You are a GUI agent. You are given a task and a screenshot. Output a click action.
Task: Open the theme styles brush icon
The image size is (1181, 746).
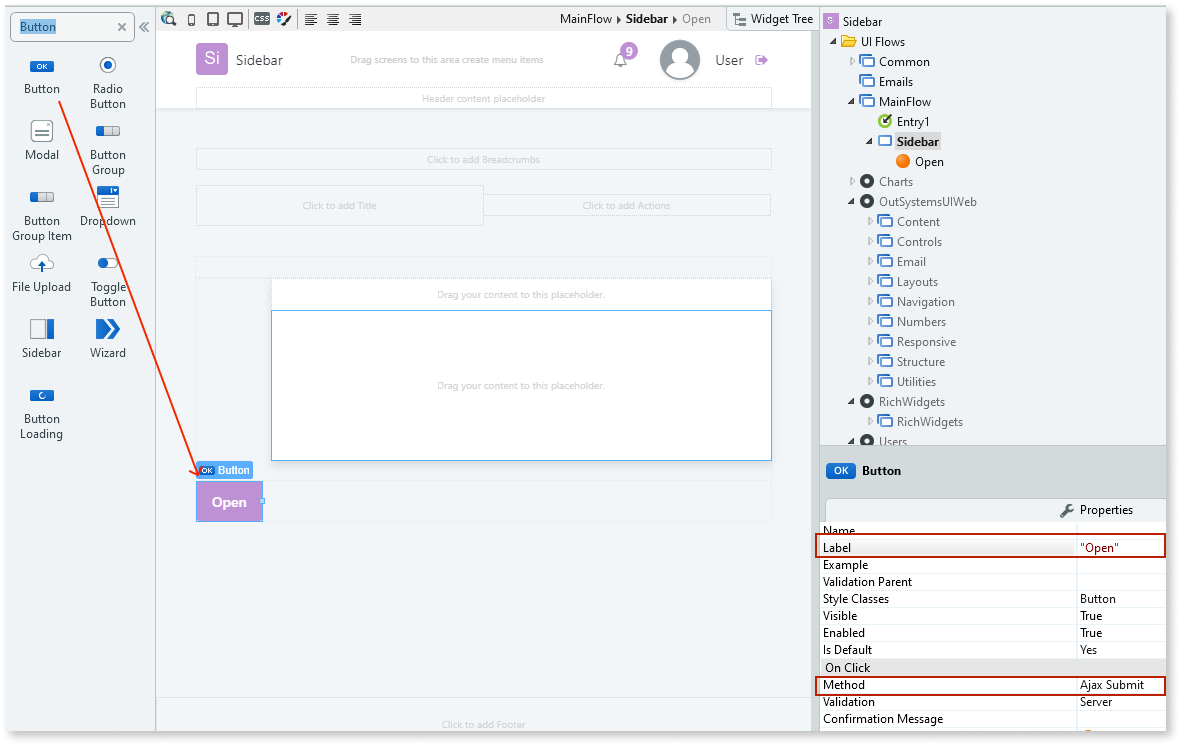284,18
